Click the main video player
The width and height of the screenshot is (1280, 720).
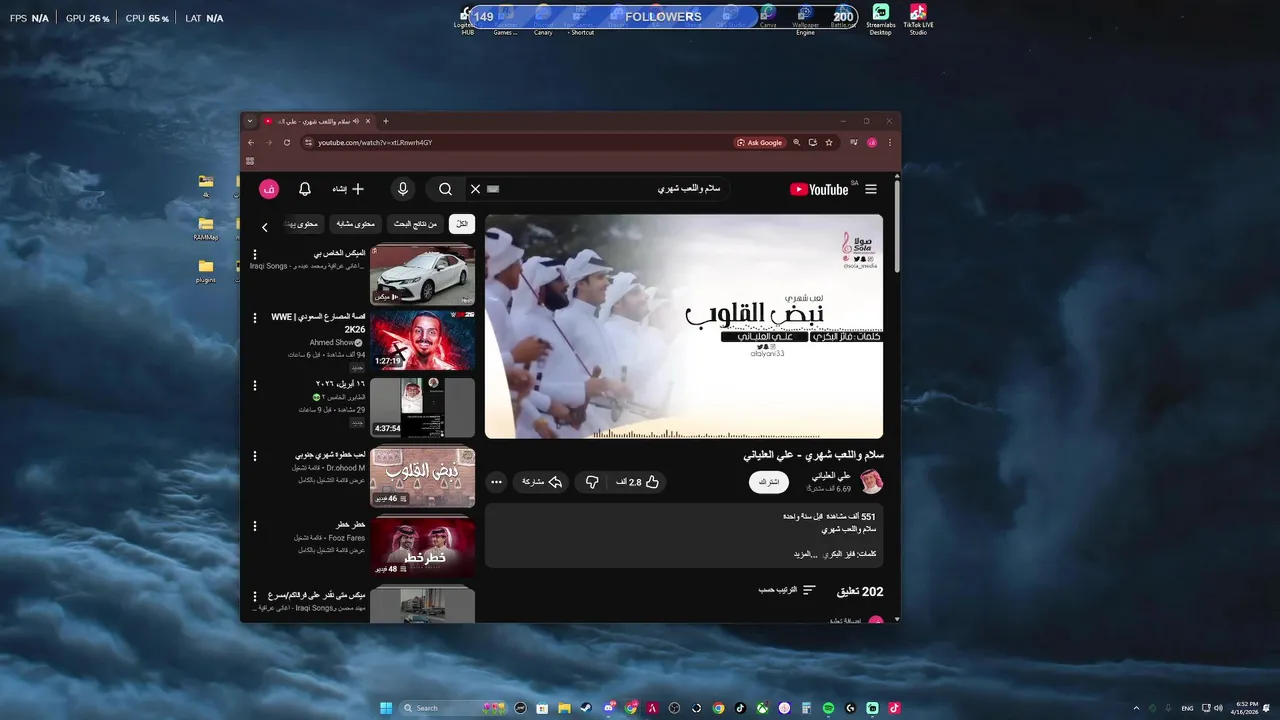(684, 326)
